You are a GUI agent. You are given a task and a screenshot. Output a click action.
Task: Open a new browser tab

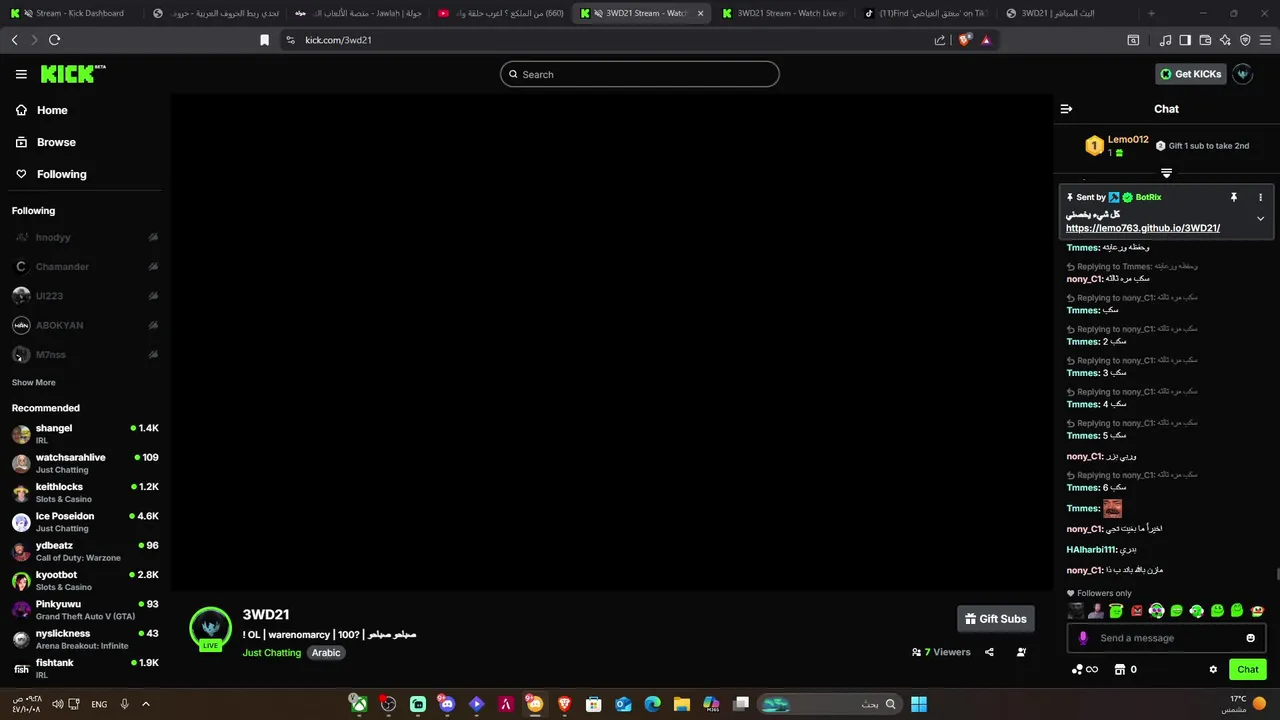[x=1151, y=13]
